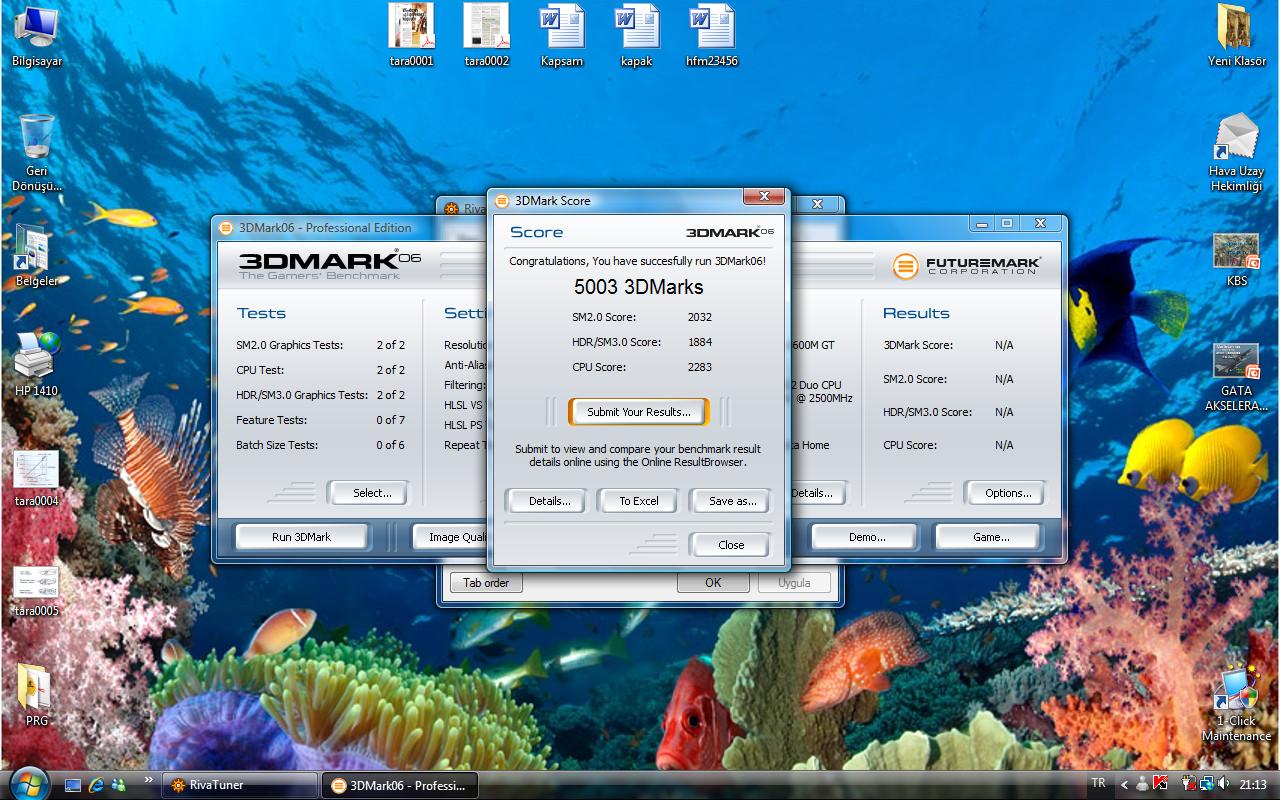Click the grey user tray icon
The image size is (1280, 800).
click(x=1142, y=785)
